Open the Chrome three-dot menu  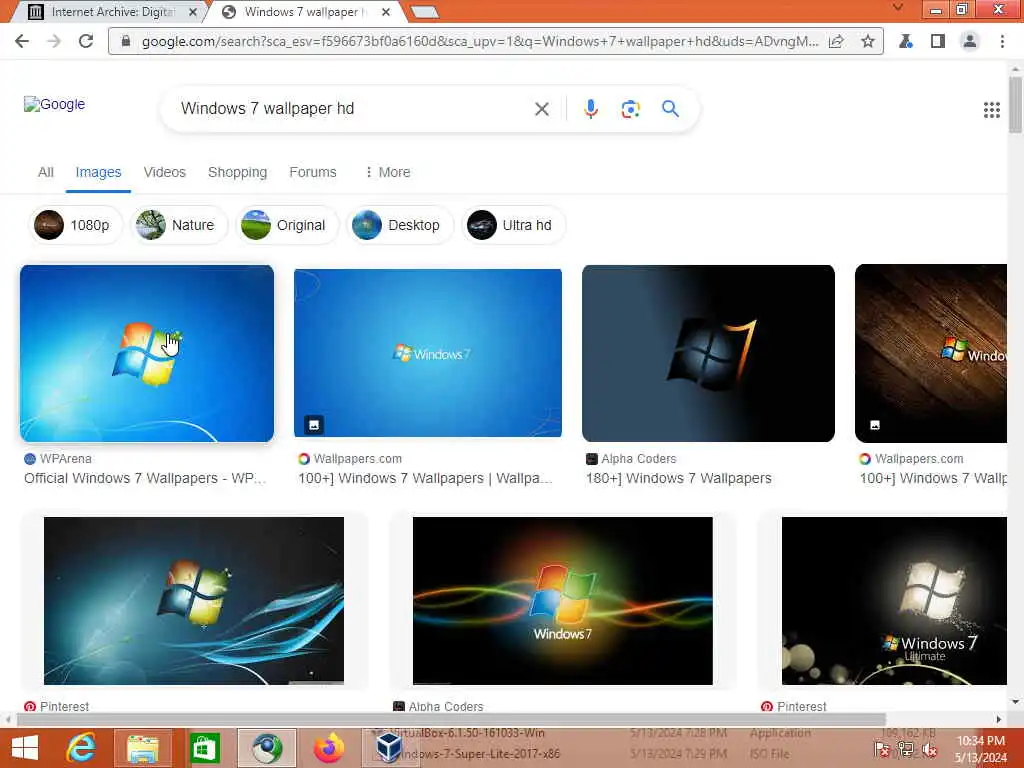click(1002, 41)
